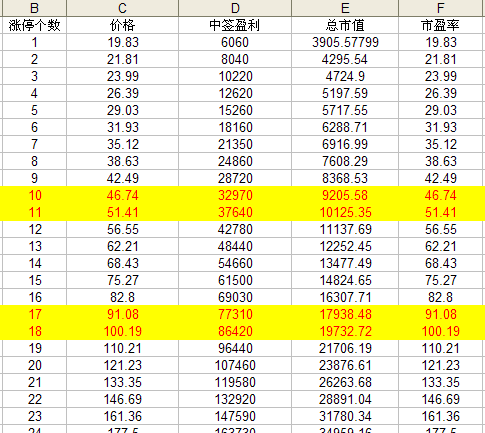Select cell 31780.34 in column E
The width and height of the screenshot is (485, 433).
(x=345, y=416)
